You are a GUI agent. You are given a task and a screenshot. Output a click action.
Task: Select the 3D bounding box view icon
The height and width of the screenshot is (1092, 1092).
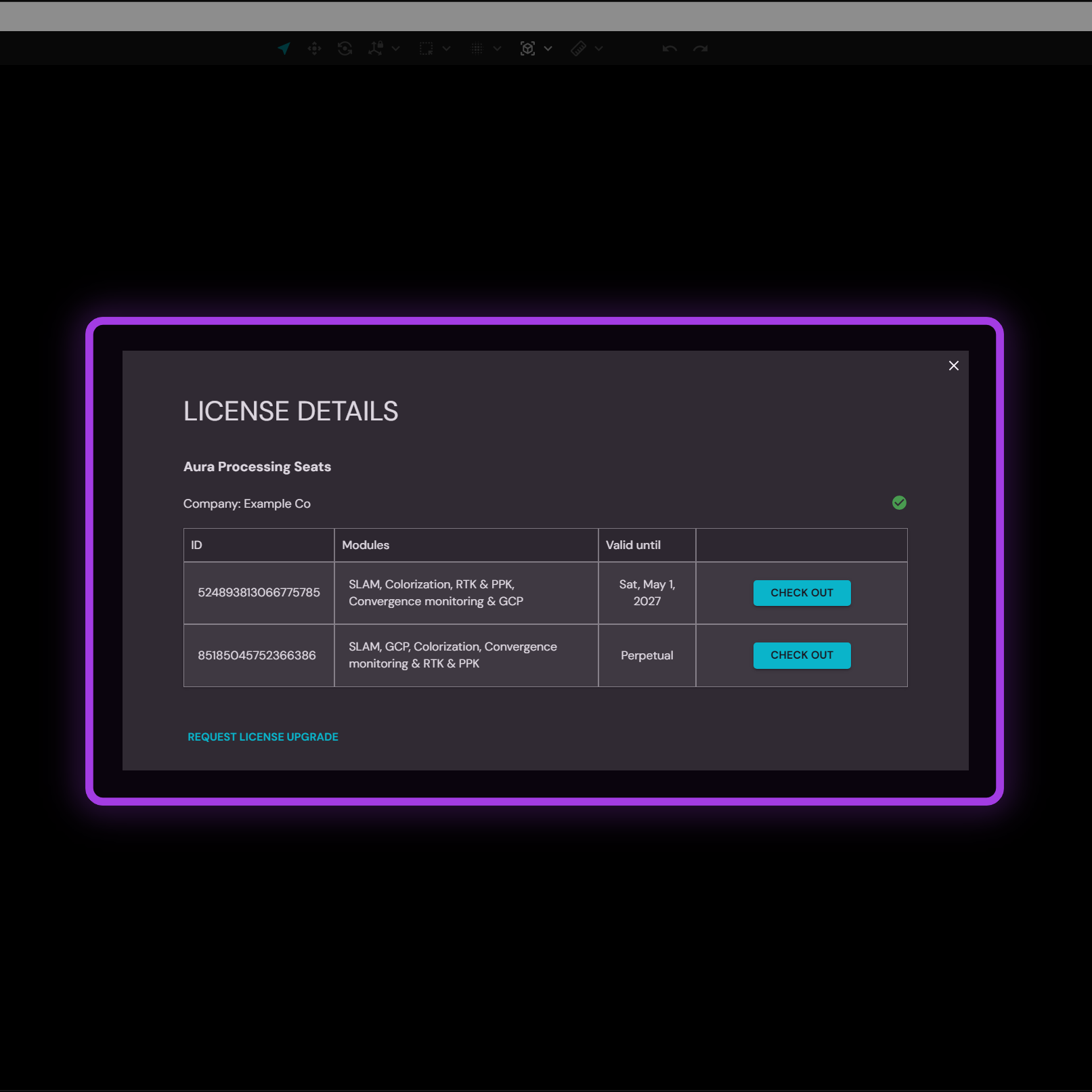click(x=527, y=49)
